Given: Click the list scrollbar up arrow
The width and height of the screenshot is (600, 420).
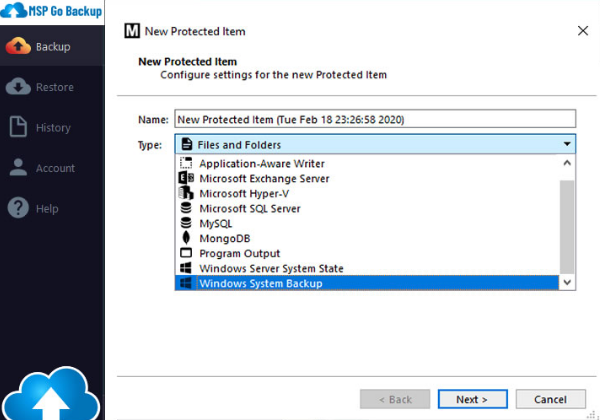Looking at the screenshot, I should [567, 163].
